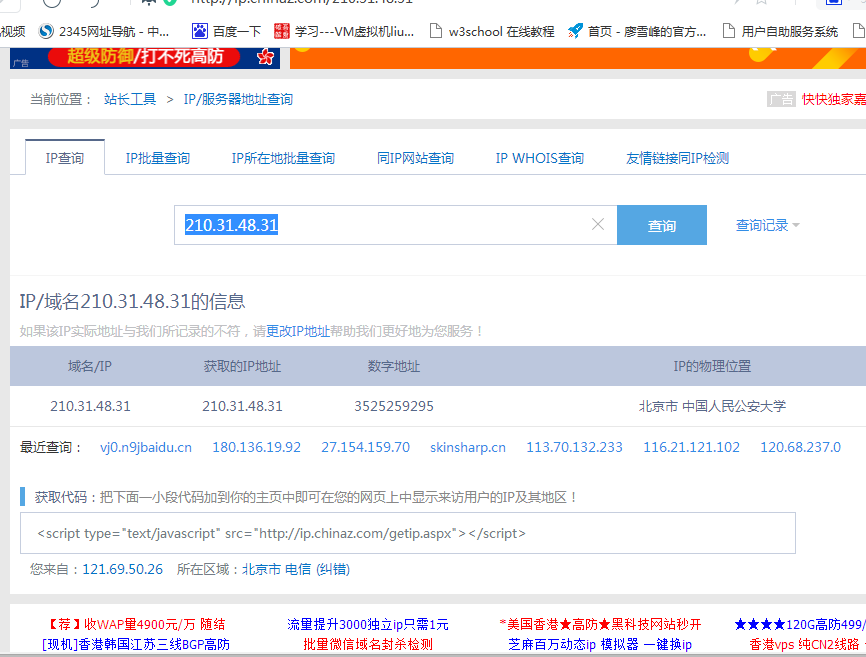Screen dimensions: 866x657
Task: Open recent query vj0.n9jbaidu.cn
Action: click(146, 447)
